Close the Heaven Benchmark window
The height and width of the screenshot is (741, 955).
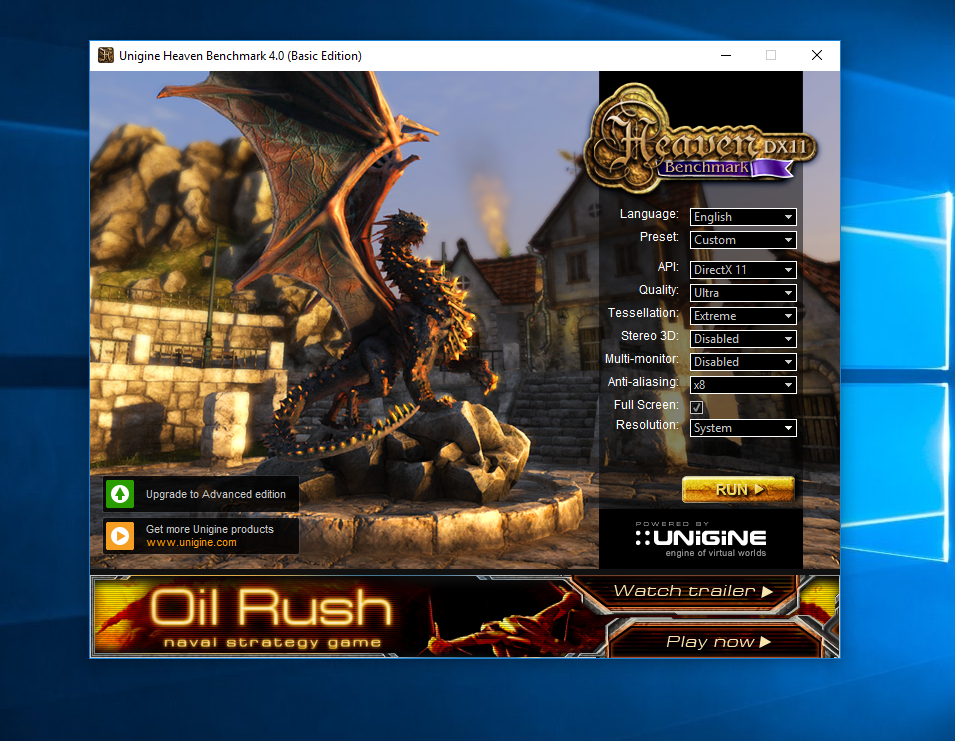[x=817, y=55]
